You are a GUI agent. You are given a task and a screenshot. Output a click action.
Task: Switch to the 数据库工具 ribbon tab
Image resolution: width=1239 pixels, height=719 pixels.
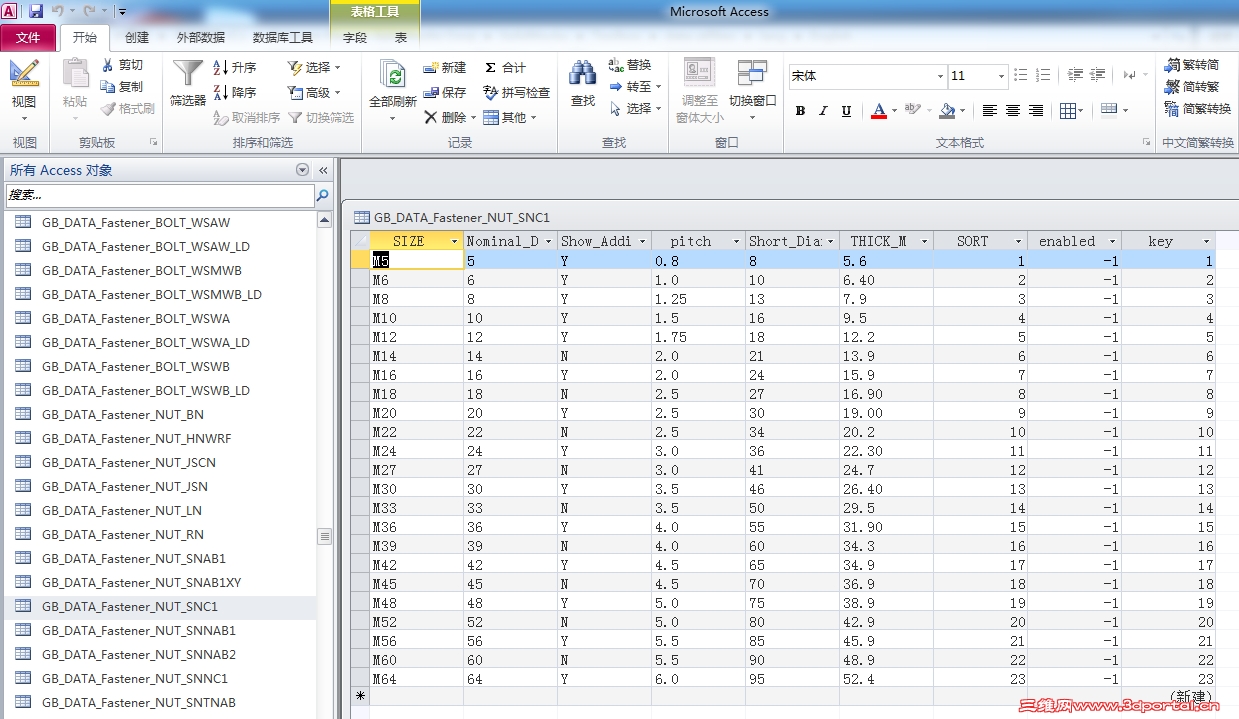[x=283, y=37]
